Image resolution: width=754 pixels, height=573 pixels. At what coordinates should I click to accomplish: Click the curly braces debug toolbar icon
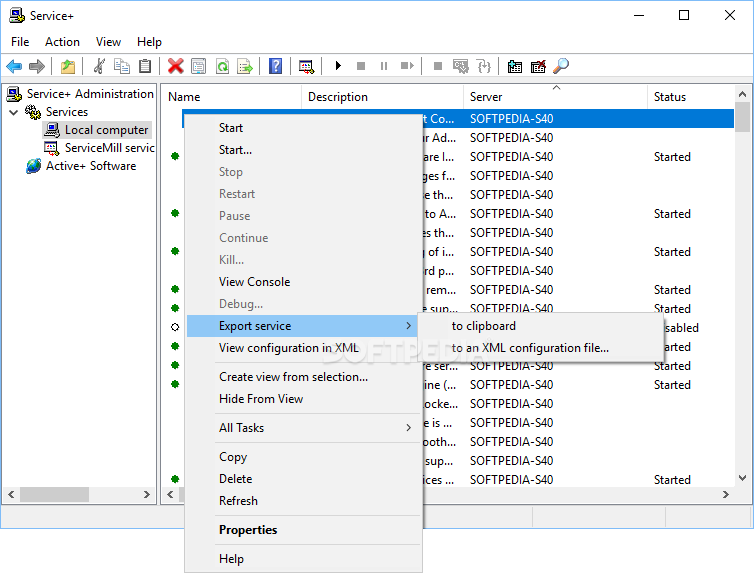click(x=484, y=66)
